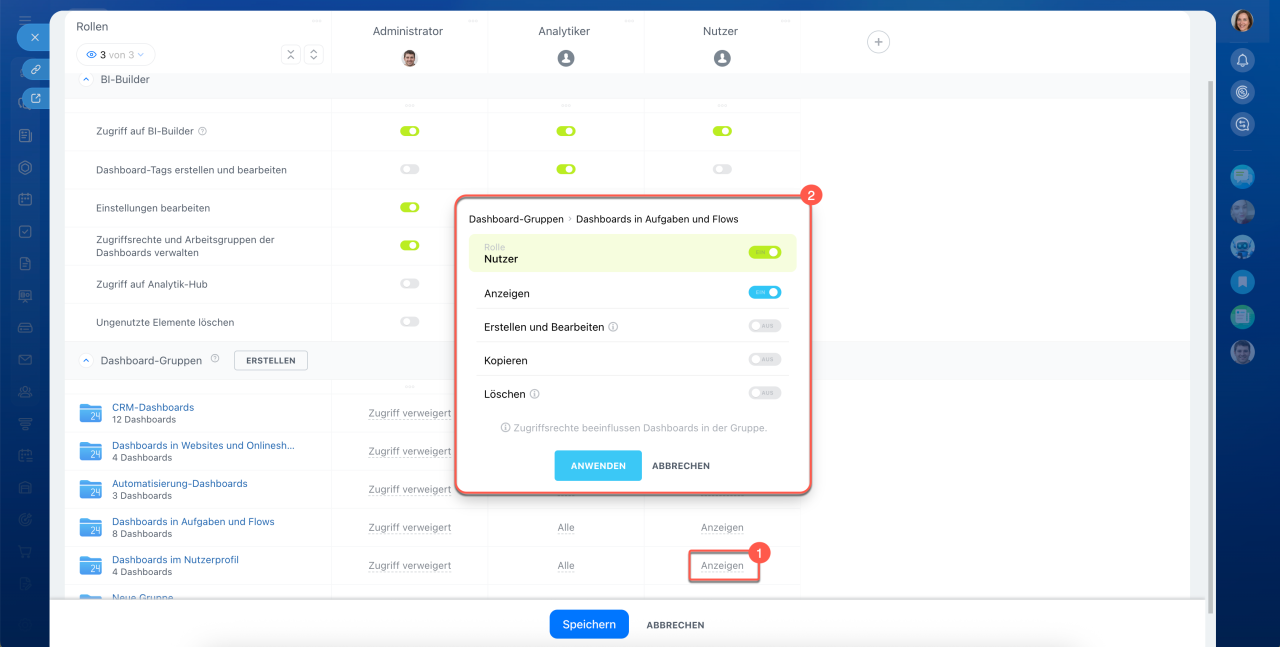Screen dimensions: 1280x647
Task: Click the Nutzer role user icon
Action: pyautogui.click(x=722, y=58)
